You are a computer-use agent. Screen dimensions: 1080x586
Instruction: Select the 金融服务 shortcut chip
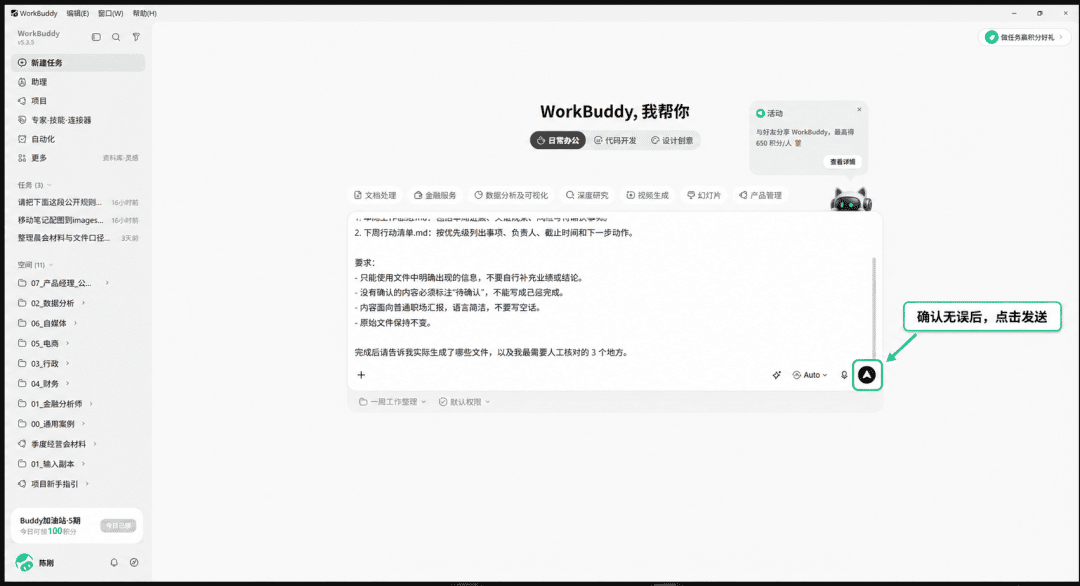(435, 196)
